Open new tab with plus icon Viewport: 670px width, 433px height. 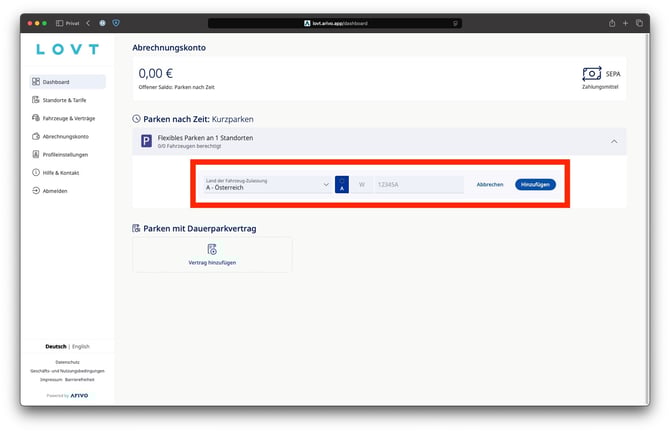click(x=624, y=22)
